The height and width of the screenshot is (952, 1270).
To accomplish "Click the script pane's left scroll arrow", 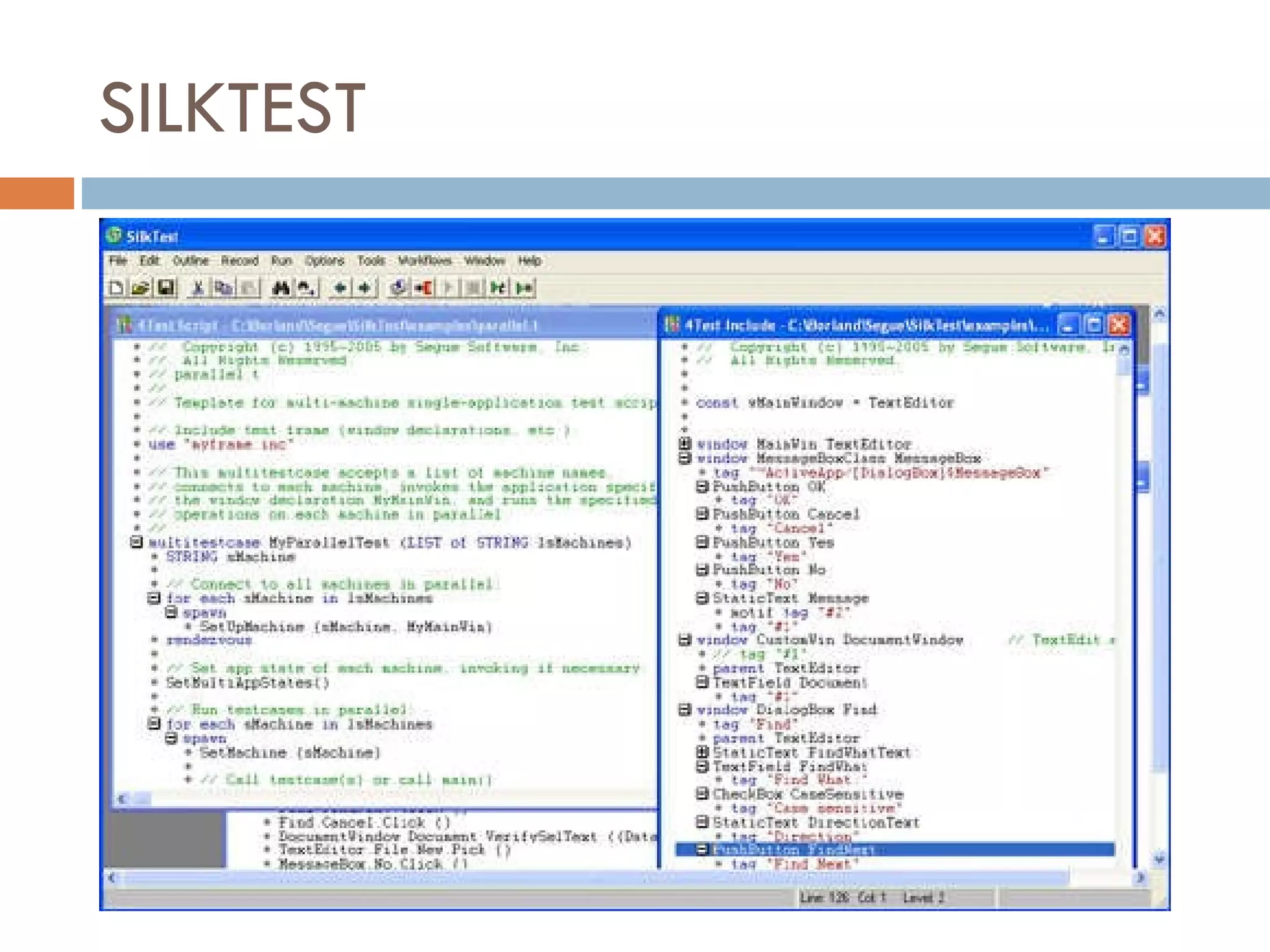I will 122,799.
